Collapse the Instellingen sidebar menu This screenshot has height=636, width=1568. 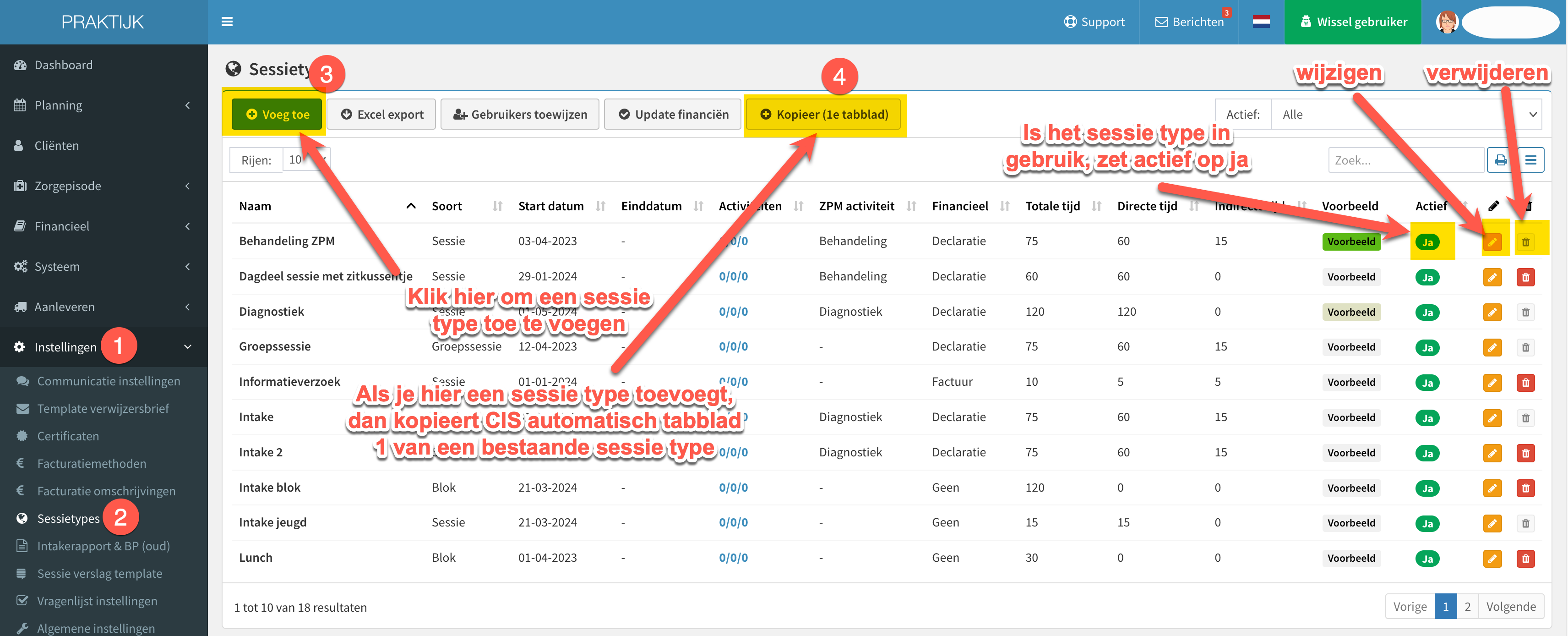click(x=103, y=346)
